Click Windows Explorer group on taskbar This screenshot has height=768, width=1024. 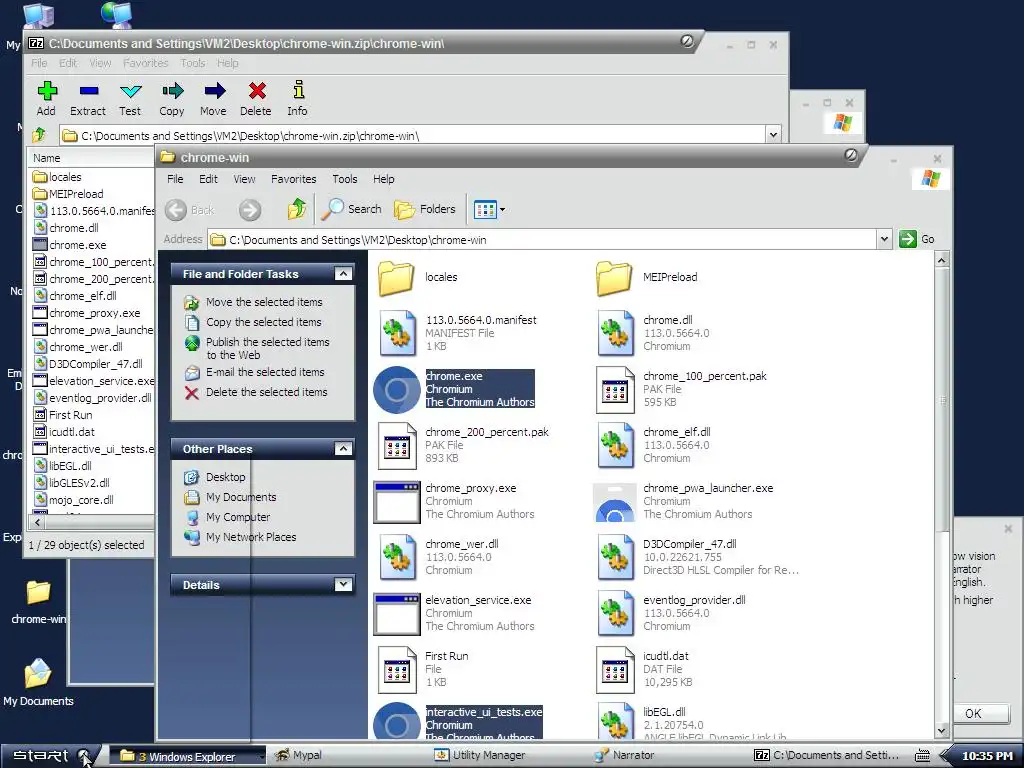pos(186,756)
